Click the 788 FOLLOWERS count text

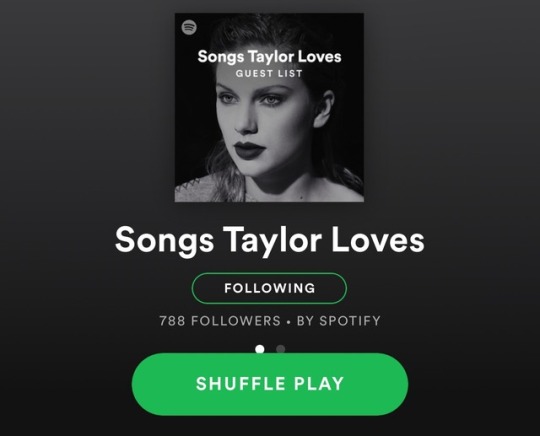[x=220, y=321]
